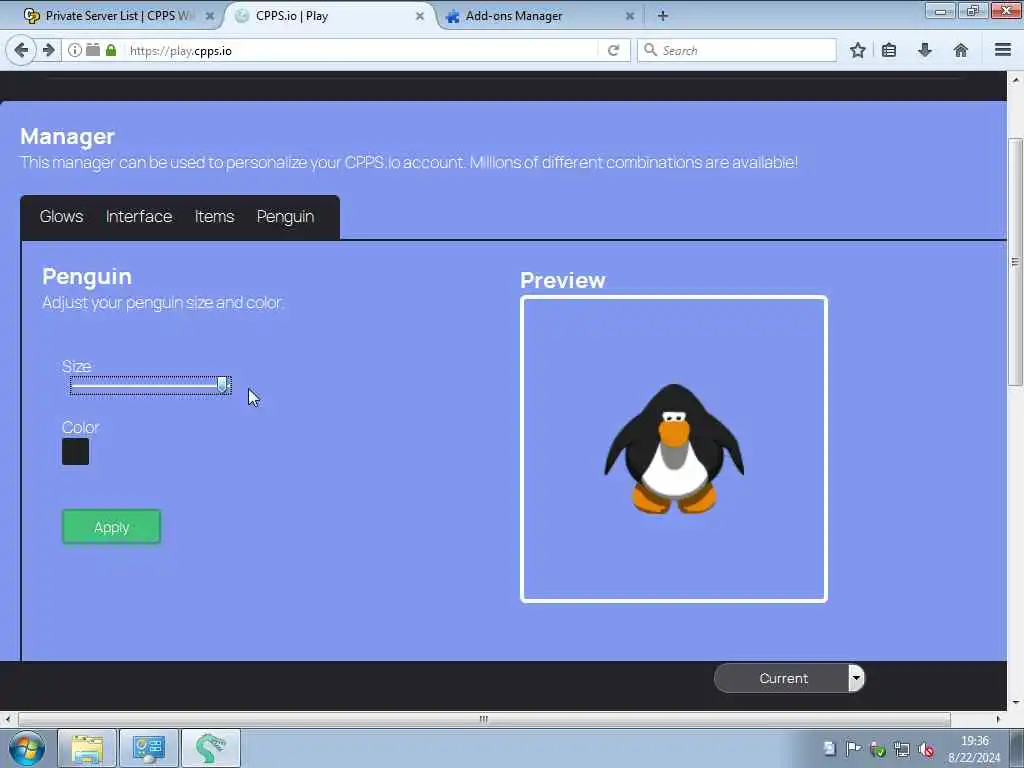The image size is (1024, 768).
Task: Close the CPPS.io Play tab
Action: coord(420,16)
